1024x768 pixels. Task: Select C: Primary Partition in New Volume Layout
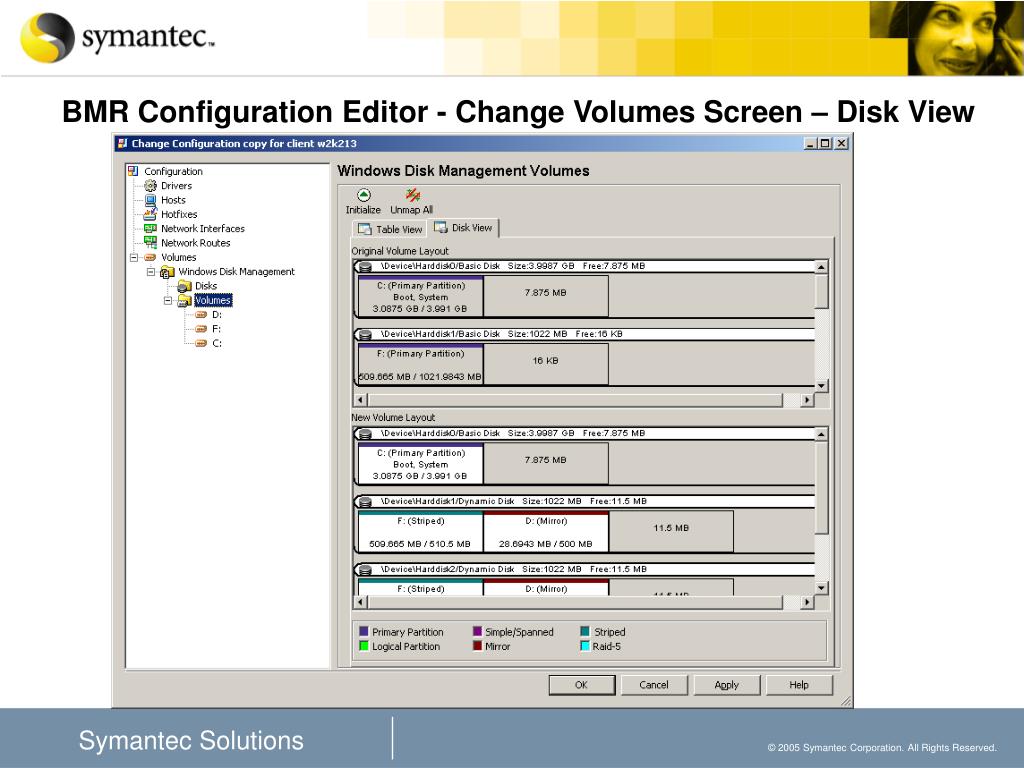tap(421, 464)
